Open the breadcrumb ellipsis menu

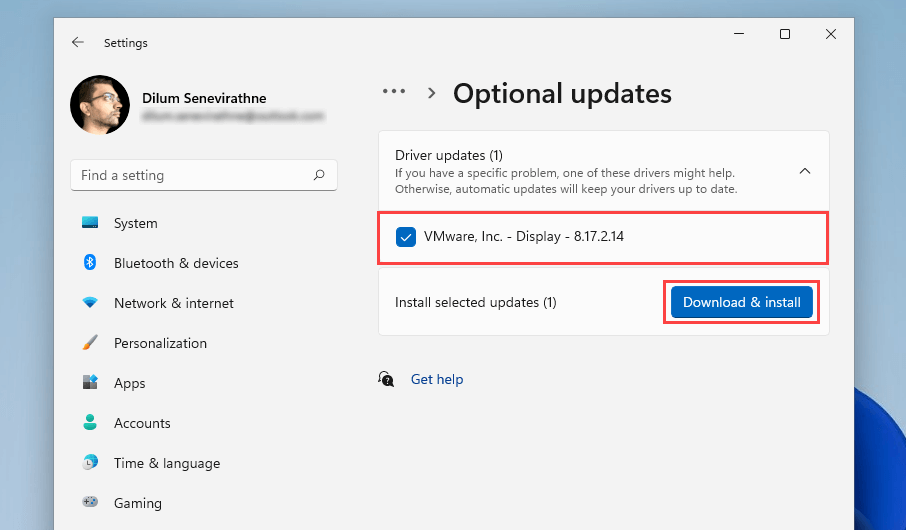(x=394, y=92)
